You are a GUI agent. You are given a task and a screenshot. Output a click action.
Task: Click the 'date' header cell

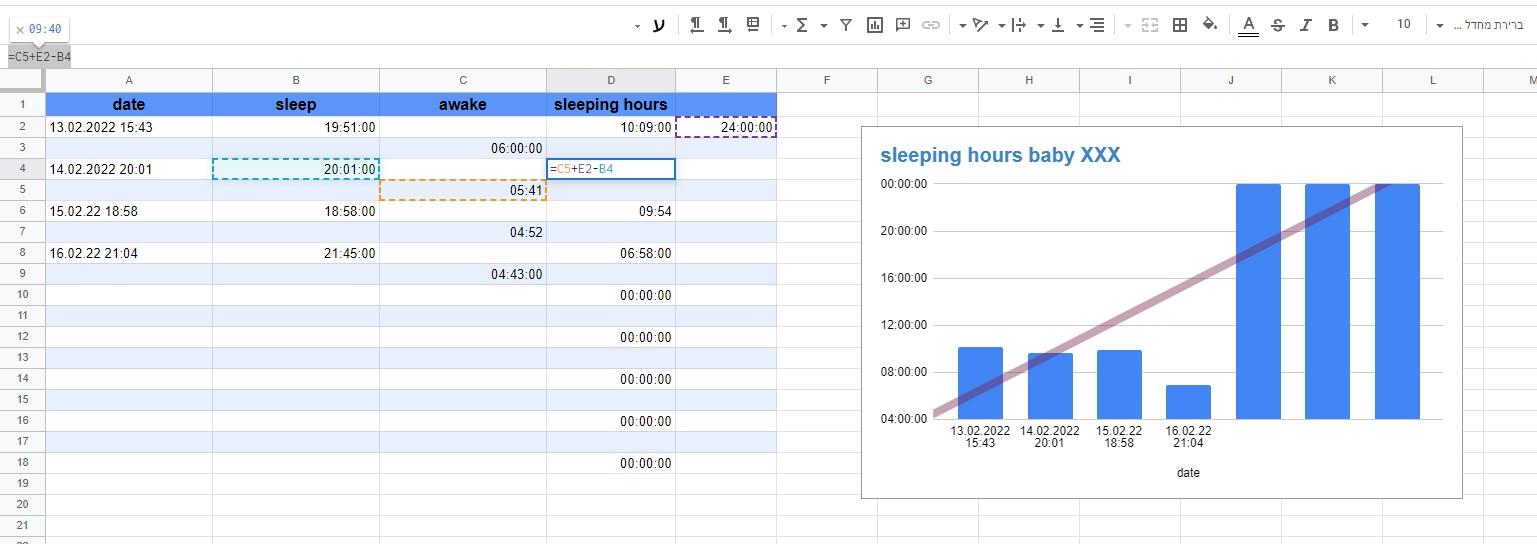click(129, 104)
